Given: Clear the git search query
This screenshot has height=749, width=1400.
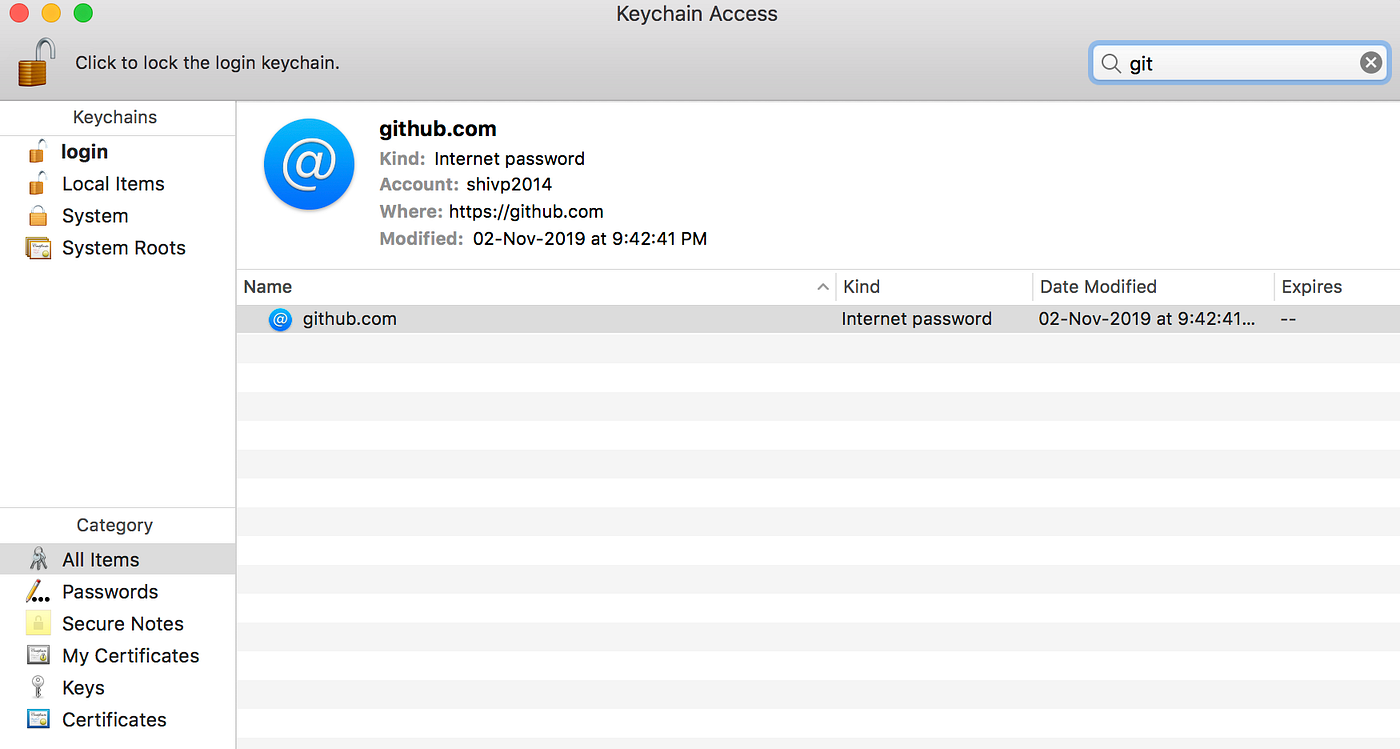Looking at the screenshot, I should 1370,62.
